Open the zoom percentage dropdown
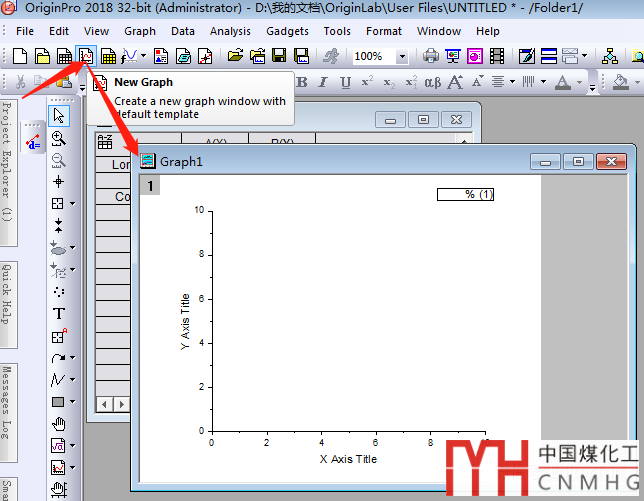Image resolution: width=644 pixels, height=501 pixels. click(x=402, y=57)
